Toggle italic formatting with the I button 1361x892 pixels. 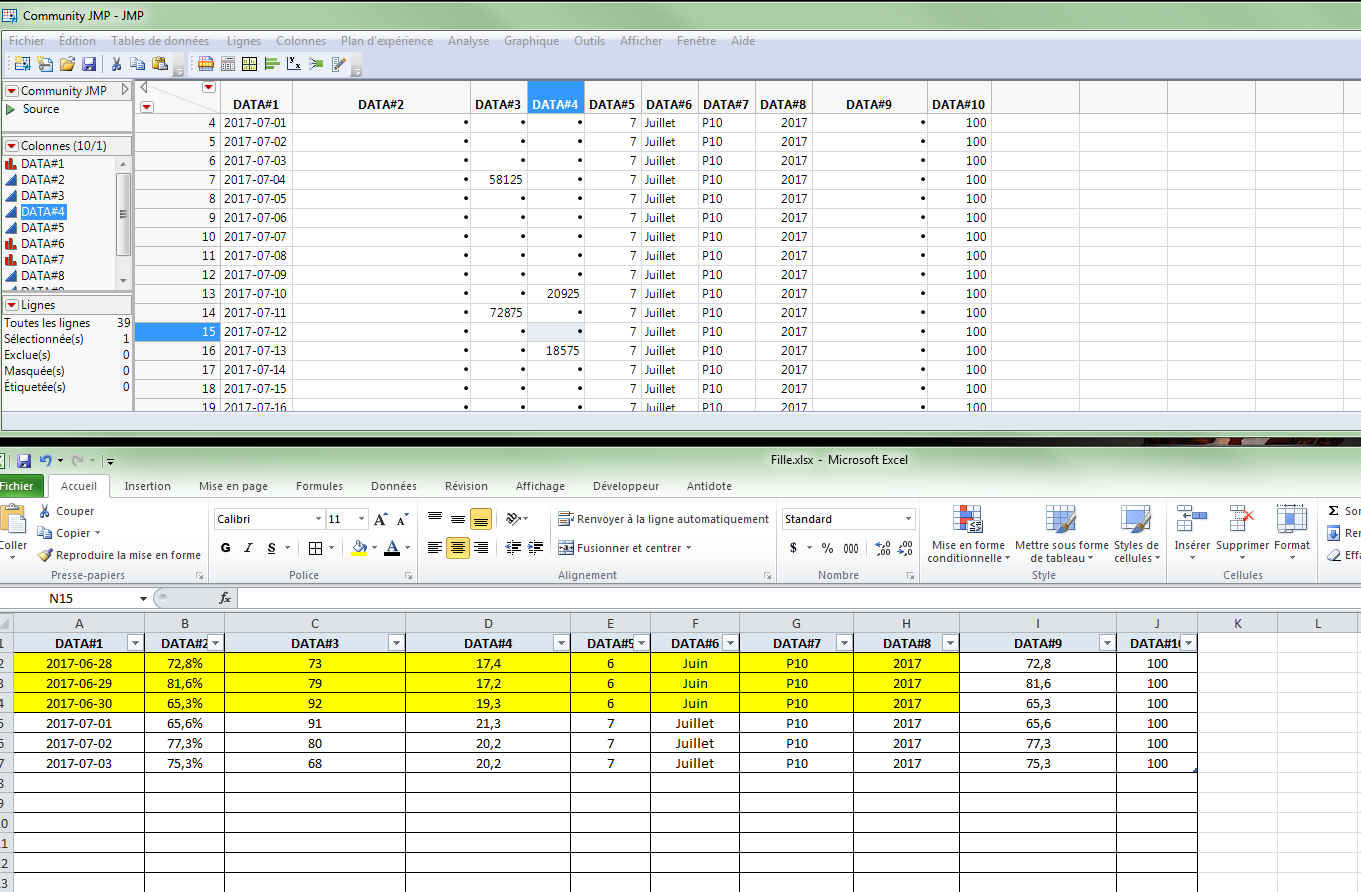(x=248, y=548)
